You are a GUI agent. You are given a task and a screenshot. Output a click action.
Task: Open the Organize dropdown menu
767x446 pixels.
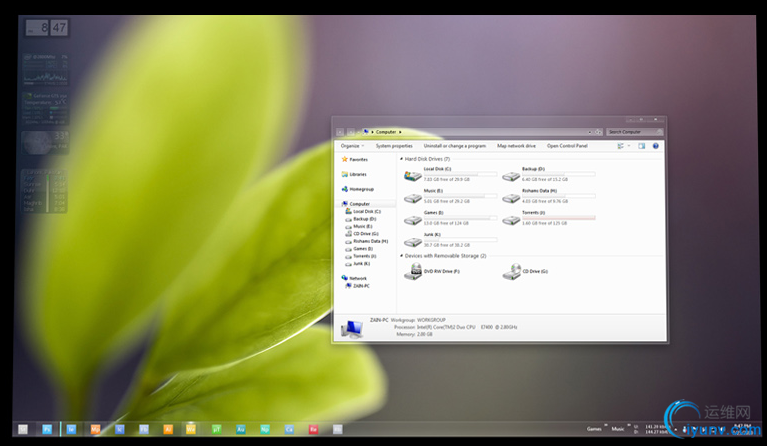point(351,146)
